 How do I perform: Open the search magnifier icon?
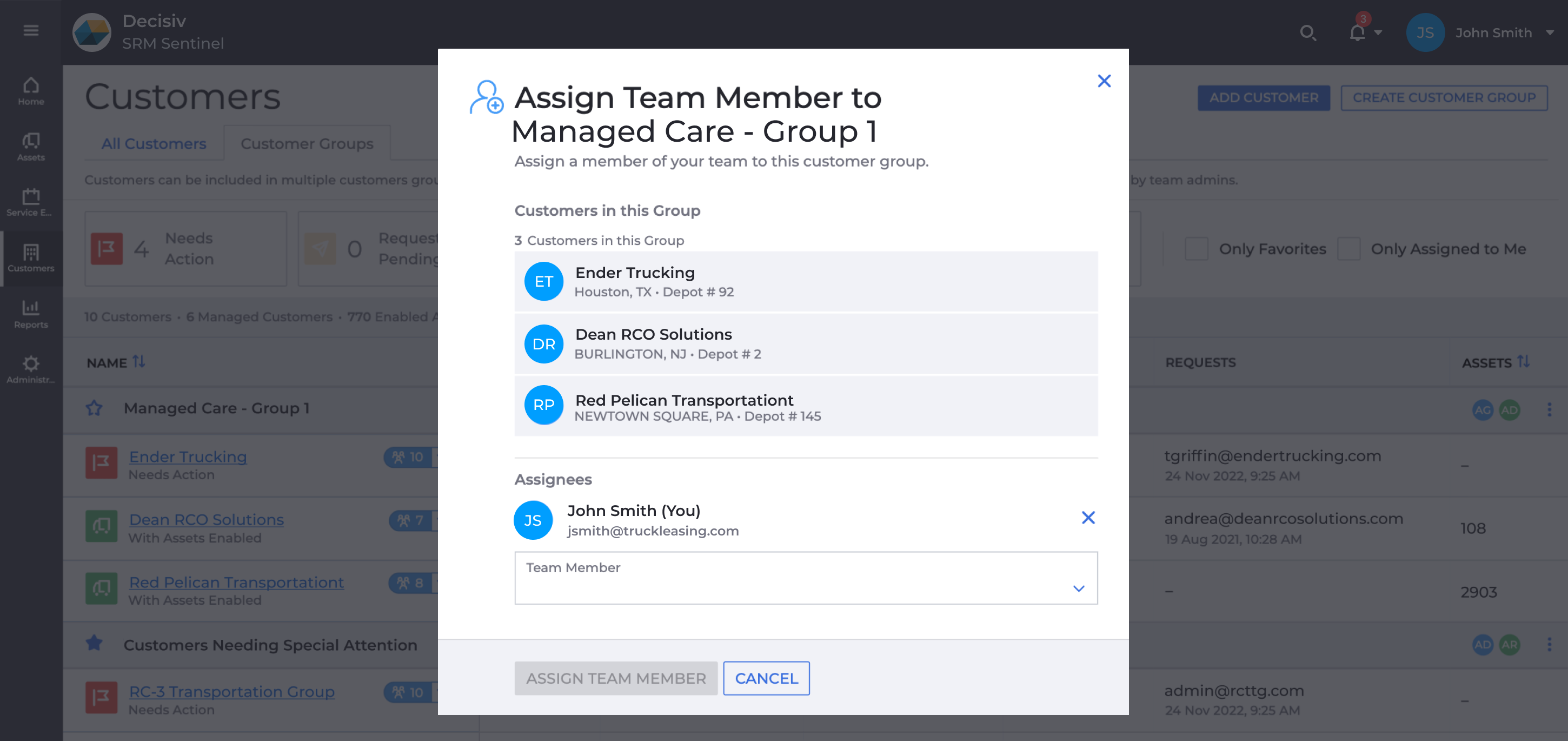click(1308, 33)
